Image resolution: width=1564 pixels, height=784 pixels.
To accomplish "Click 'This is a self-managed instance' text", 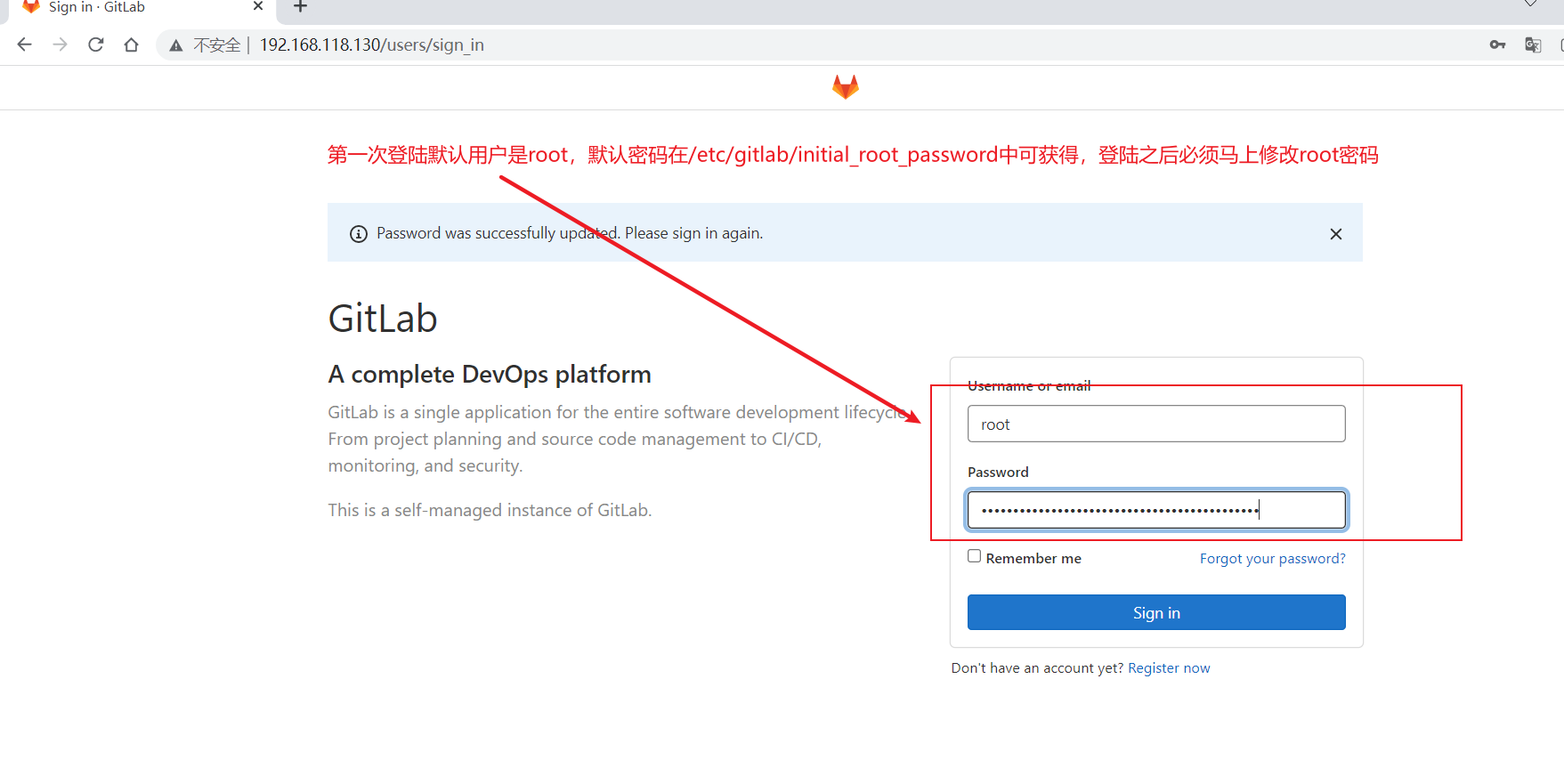I will point(490,510).
